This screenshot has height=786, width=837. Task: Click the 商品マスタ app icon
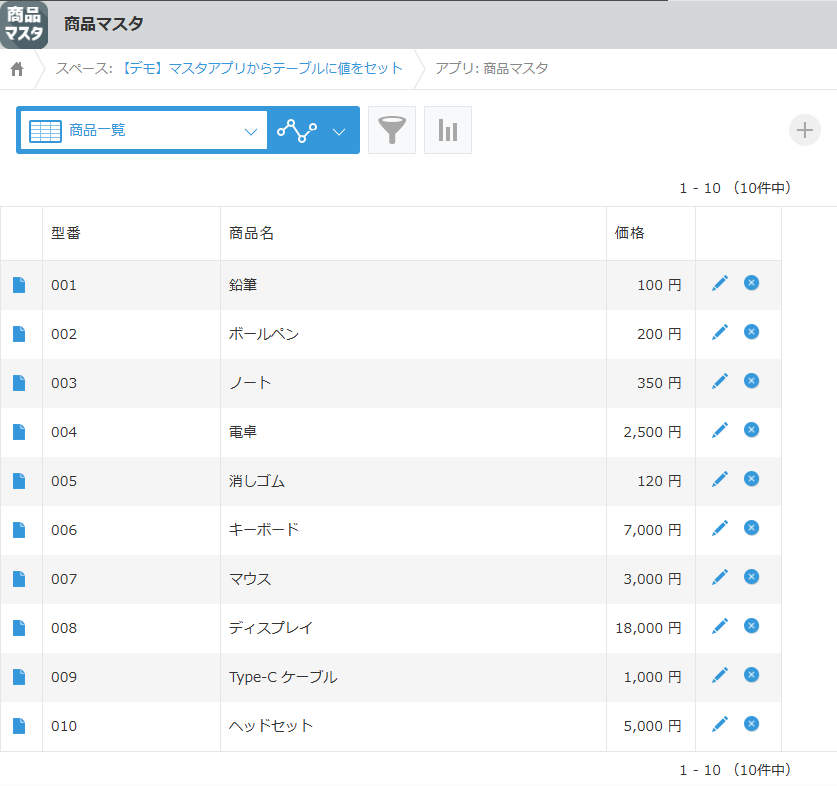[24, 24]
